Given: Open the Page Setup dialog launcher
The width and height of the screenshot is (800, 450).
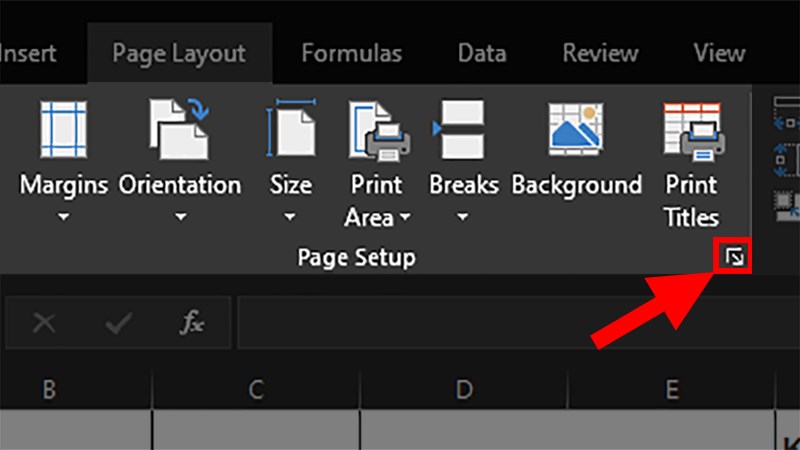Looking at the screenshot, I should coord(734,257).
